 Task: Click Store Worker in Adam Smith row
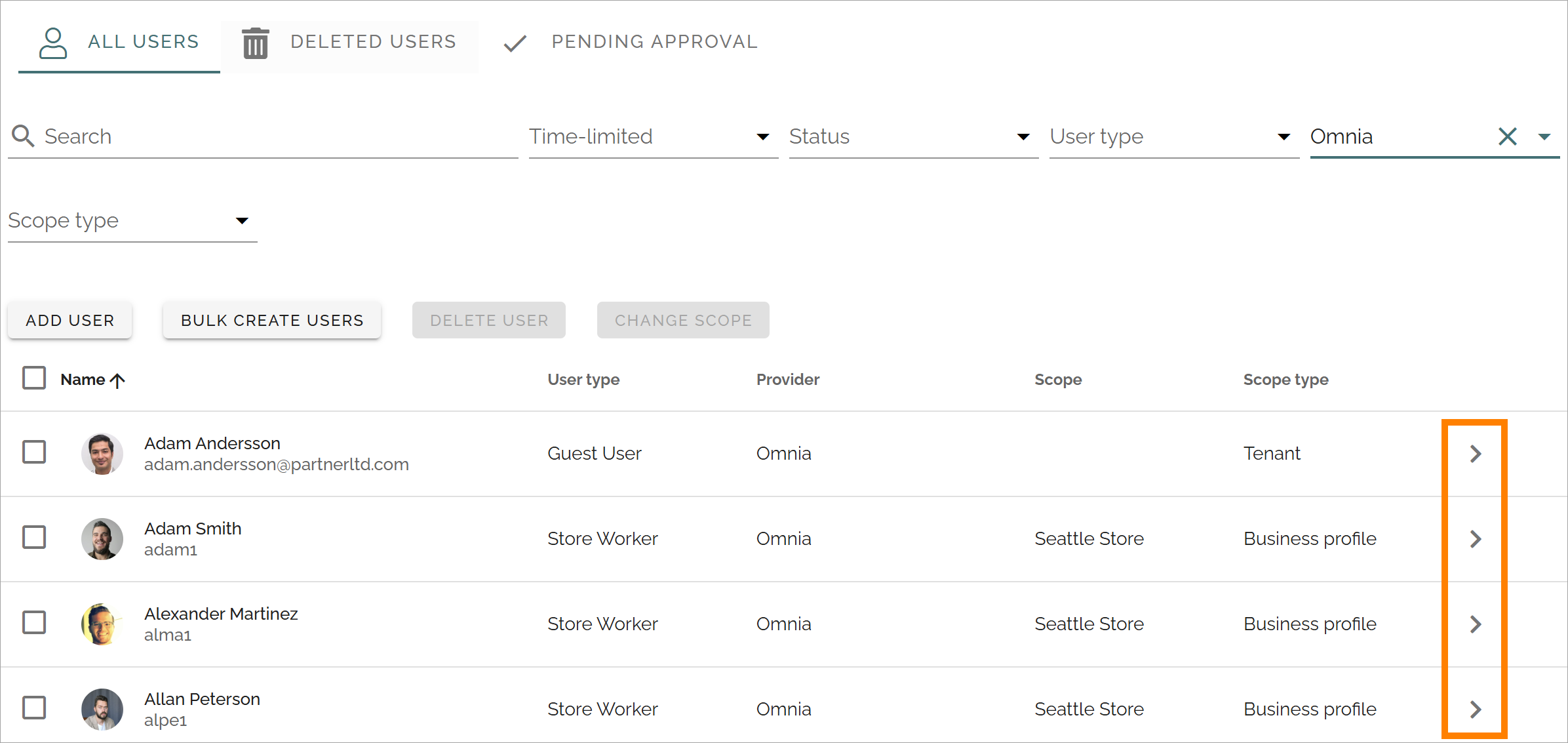pos(602,538)
